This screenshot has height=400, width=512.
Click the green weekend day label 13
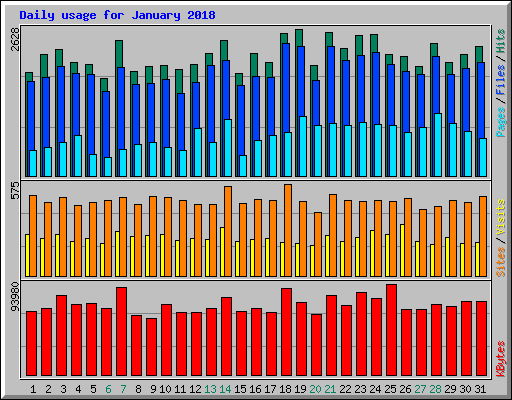[210, 389]
